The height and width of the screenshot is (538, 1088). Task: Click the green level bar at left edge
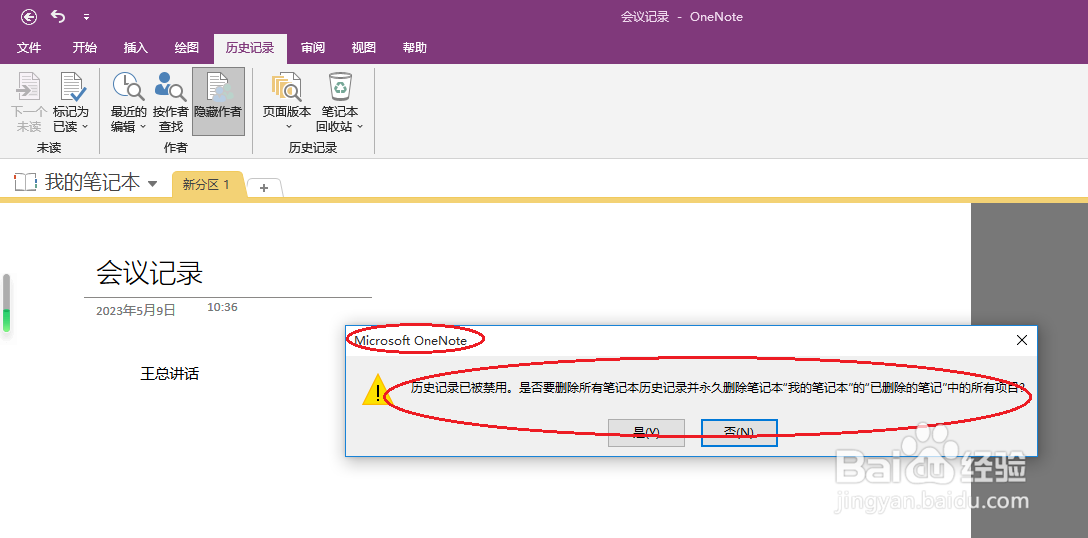point(6,320)
